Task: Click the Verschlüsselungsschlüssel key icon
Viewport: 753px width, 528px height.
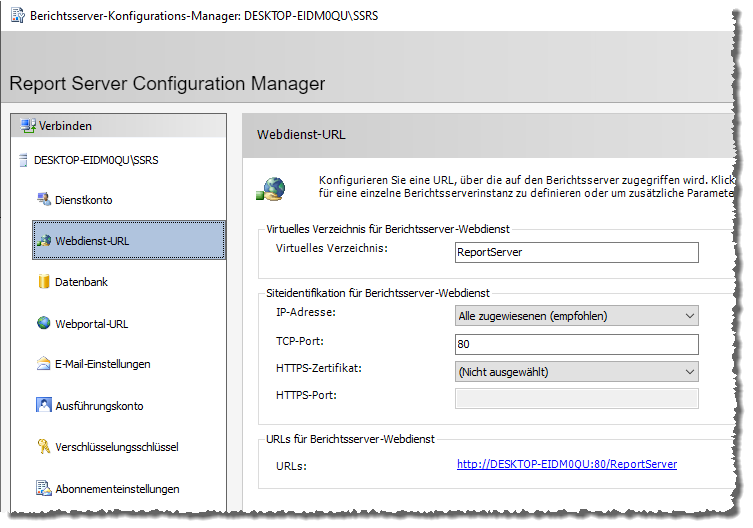Action: (44, 447)
